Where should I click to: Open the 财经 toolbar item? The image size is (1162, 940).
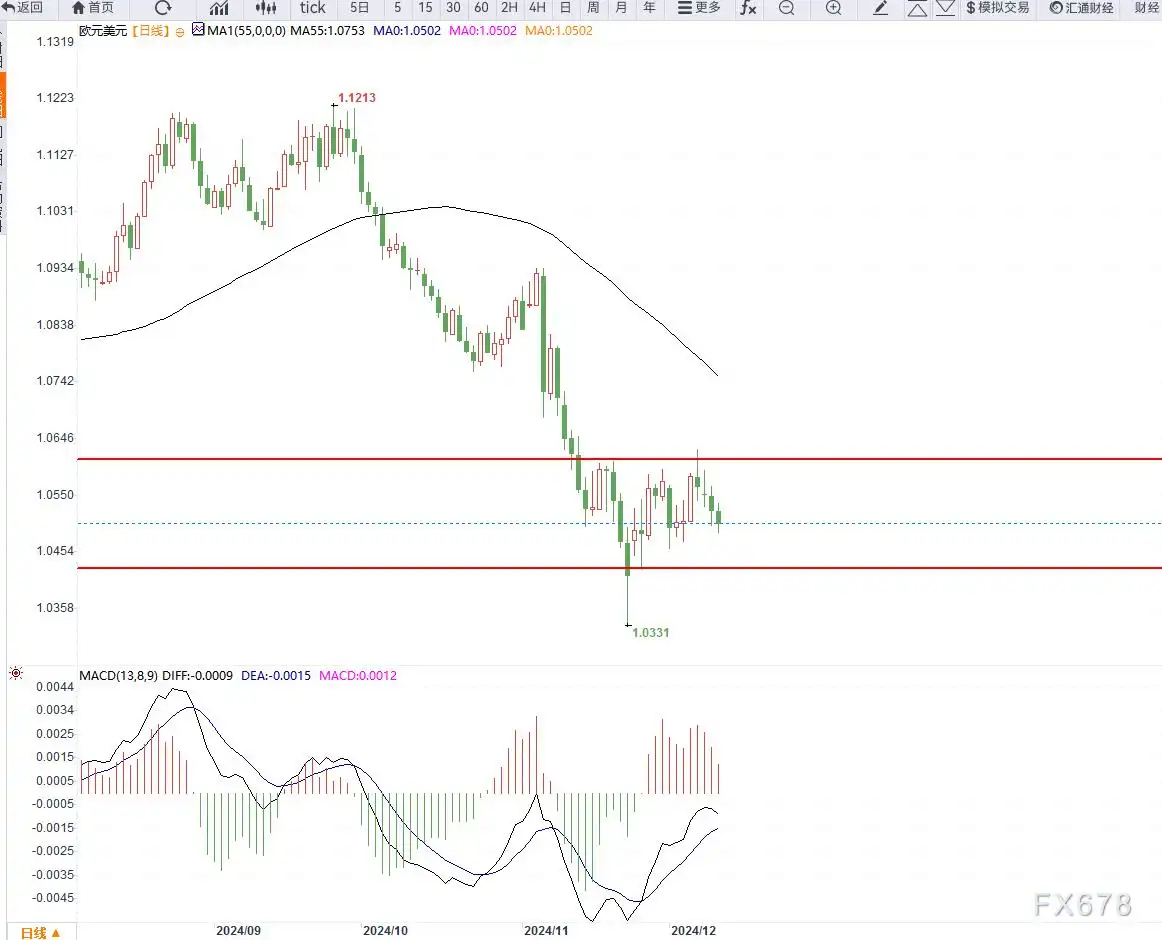1146,7
